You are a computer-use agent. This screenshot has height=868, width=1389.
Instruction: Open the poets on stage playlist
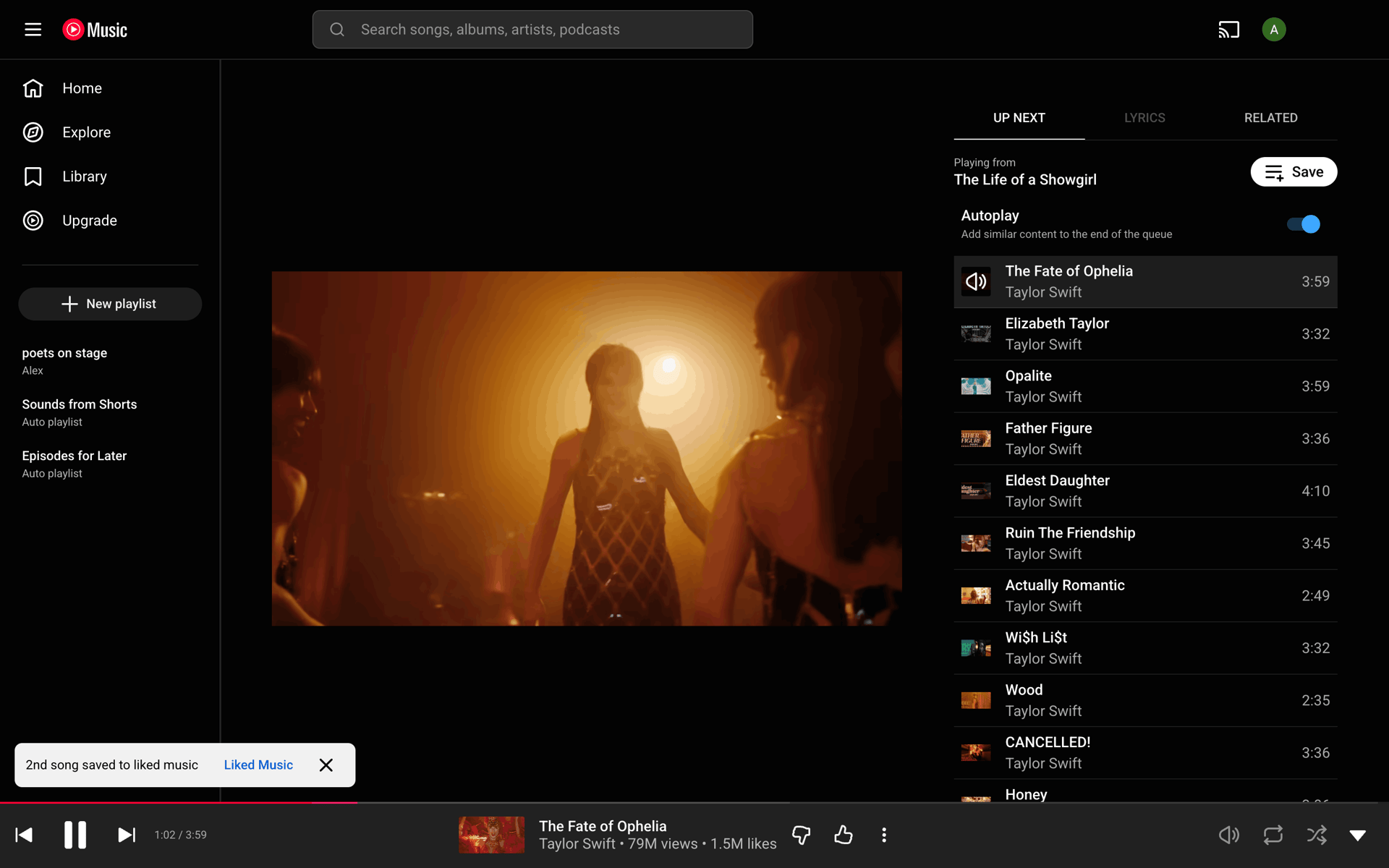(110, 361)
